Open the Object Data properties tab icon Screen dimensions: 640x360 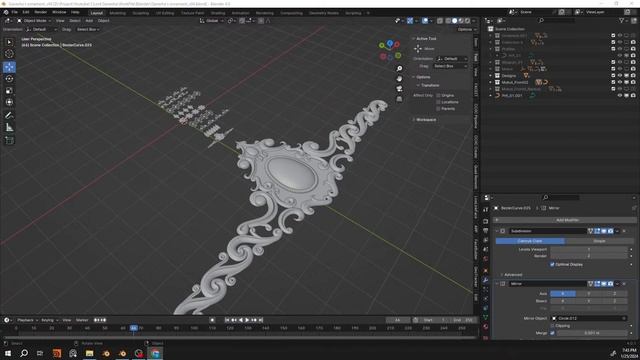(485, 317)
